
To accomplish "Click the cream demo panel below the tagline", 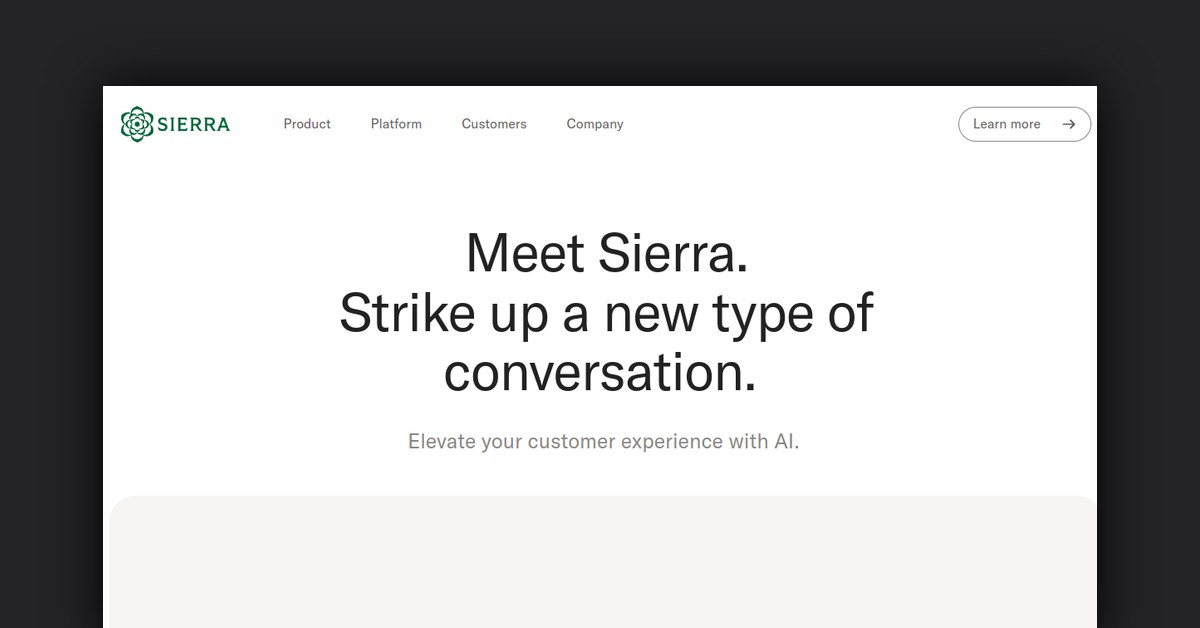I will [600, 565].
